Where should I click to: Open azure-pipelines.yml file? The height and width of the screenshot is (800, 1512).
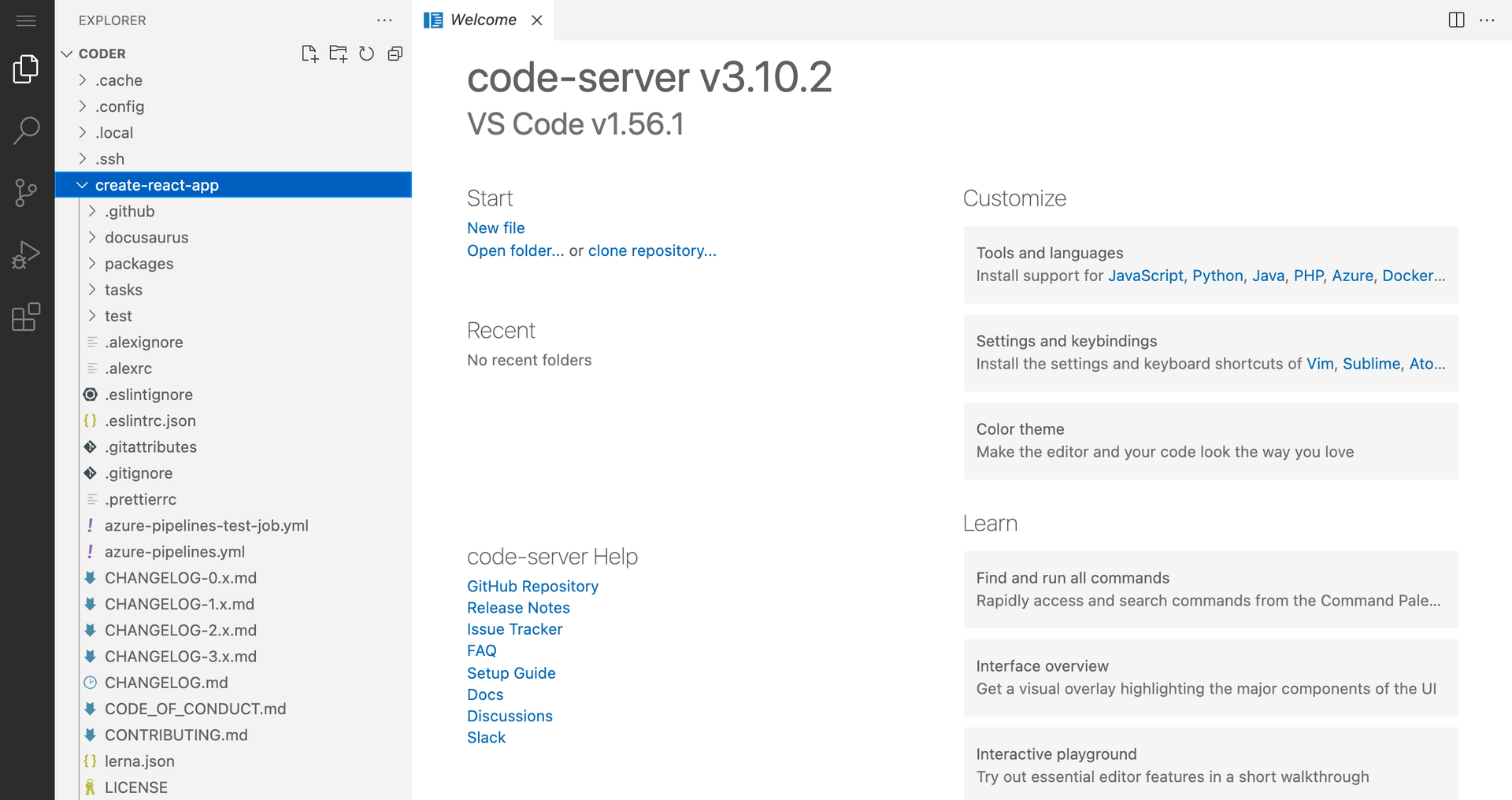point(233,552)
